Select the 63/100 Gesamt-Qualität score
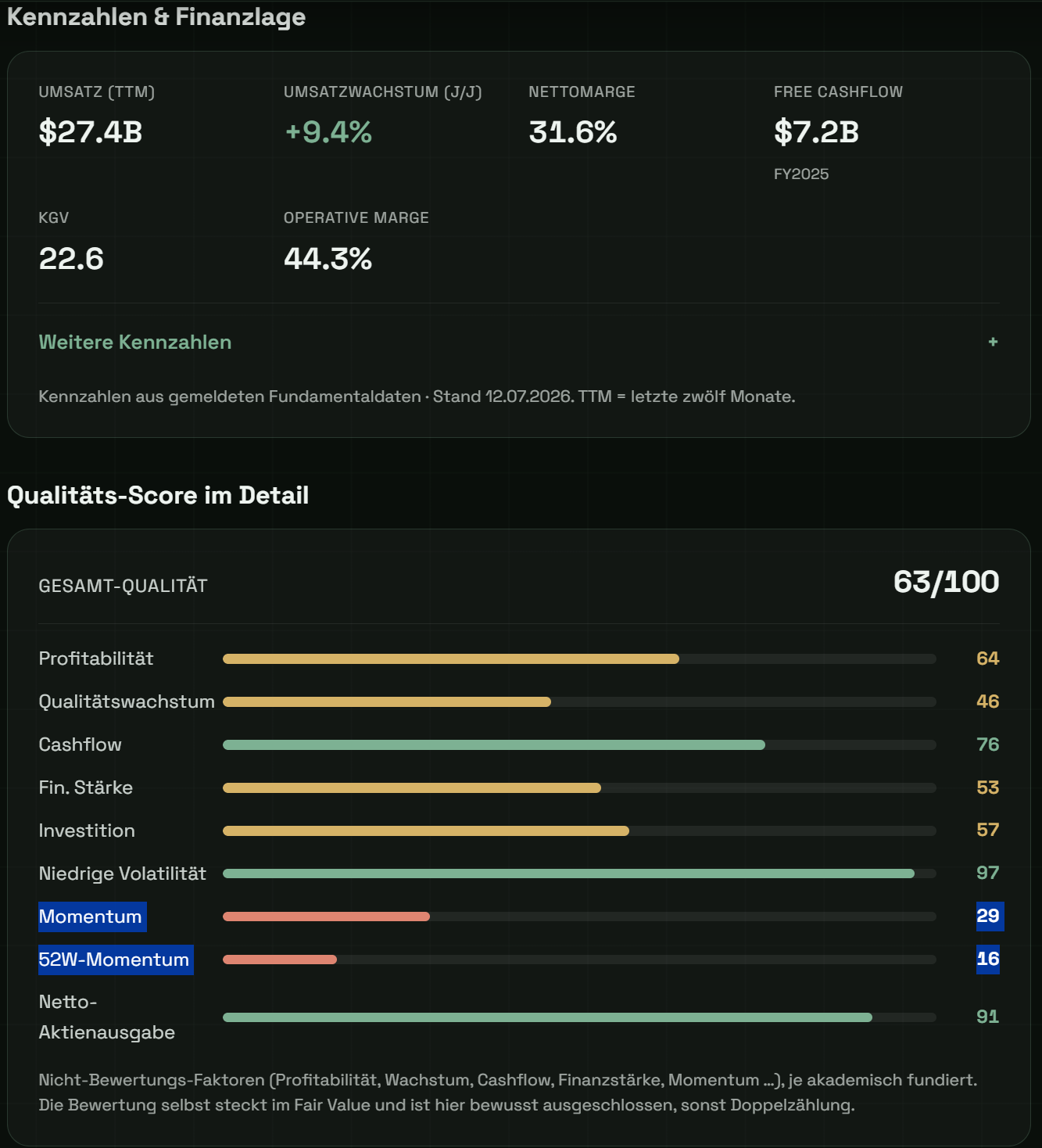 946,582
